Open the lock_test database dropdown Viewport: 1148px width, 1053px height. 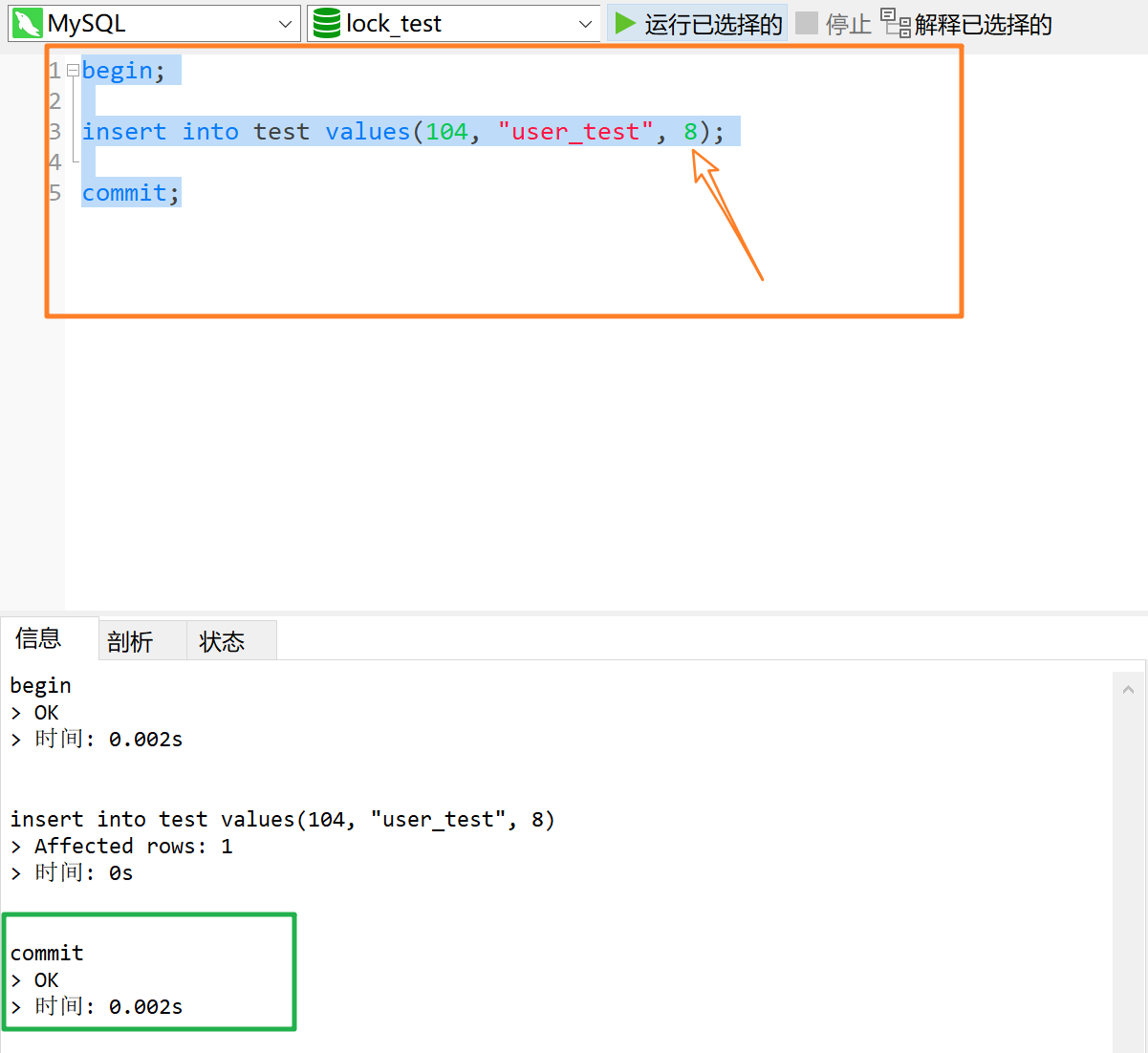coord(453,23)
